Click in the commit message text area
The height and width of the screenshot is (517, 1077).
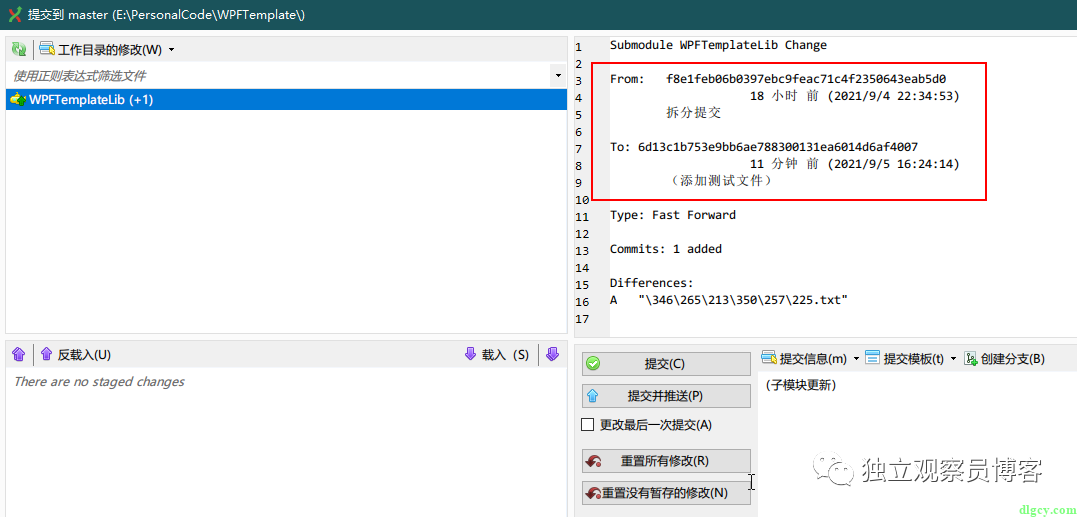click(917, 446)
